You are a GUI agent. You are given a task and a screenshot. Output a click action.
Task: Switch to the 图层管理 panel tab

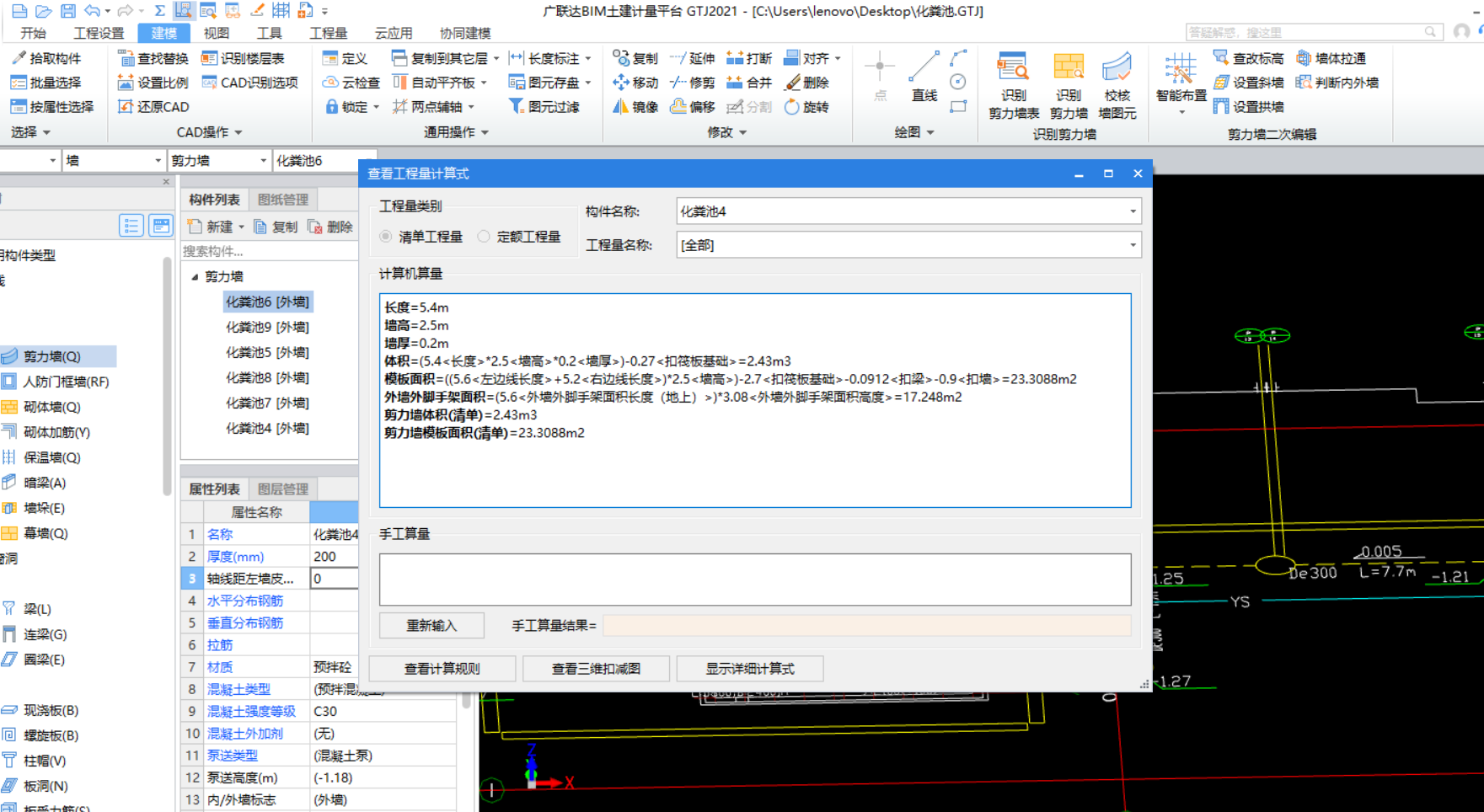click(283, 489)
